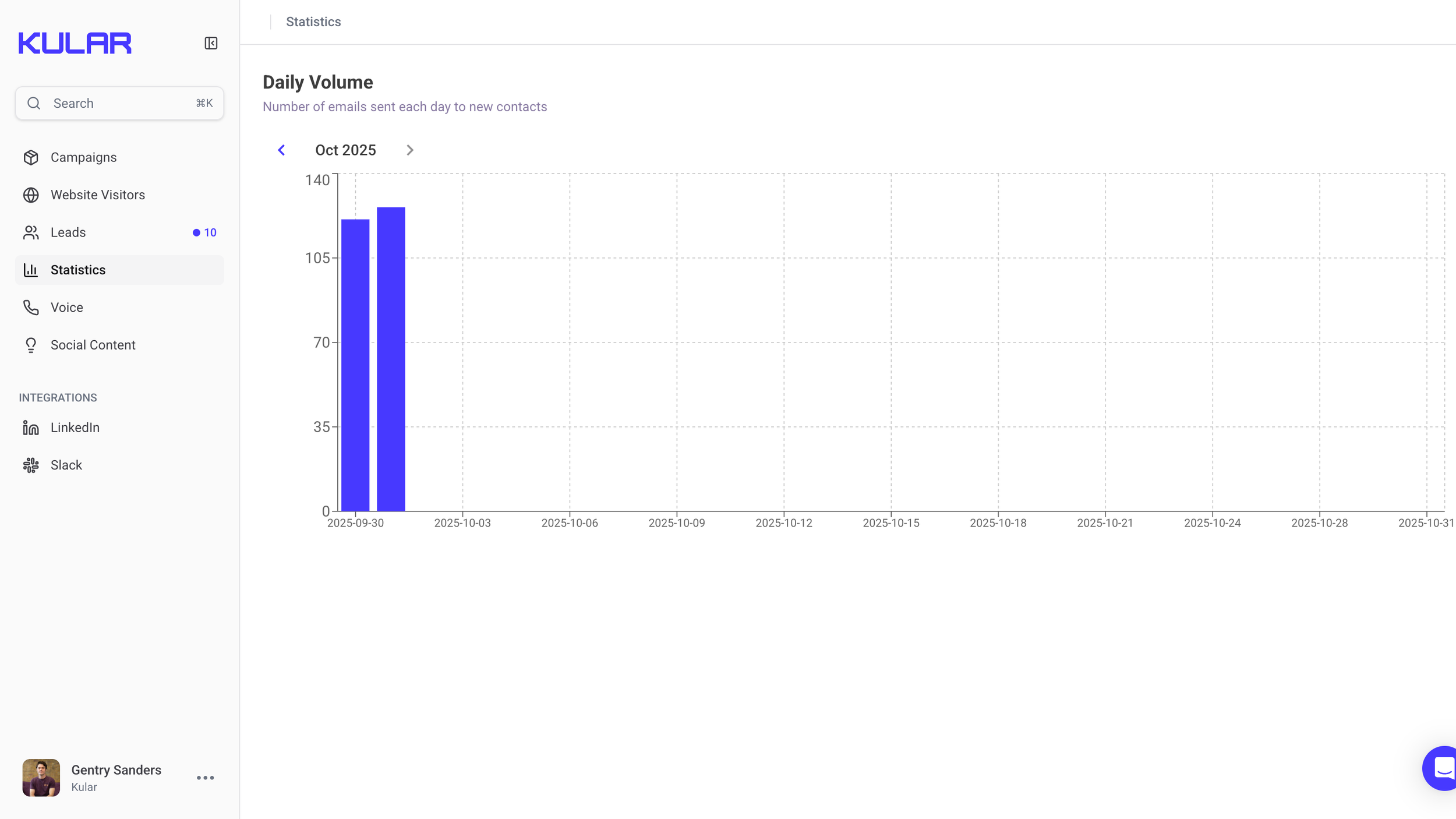Click the Social Content lightbulb icon
Image resolution: width=1456 pixels, height=819 pixels.
click(x=31, y=345)
